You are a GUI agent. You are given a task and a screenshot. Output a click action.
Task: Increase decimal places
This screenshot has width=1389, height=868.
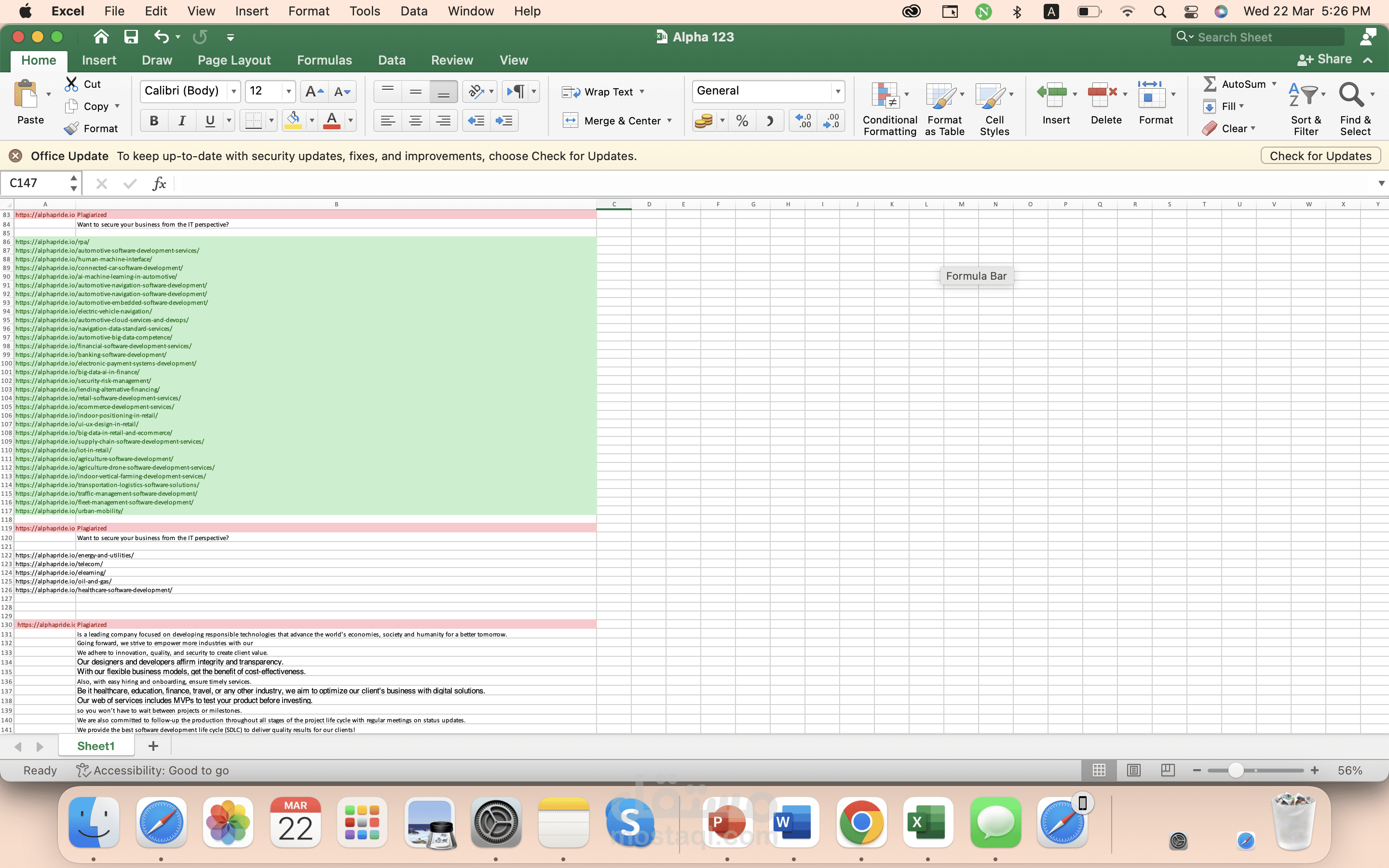coord(803,121)
